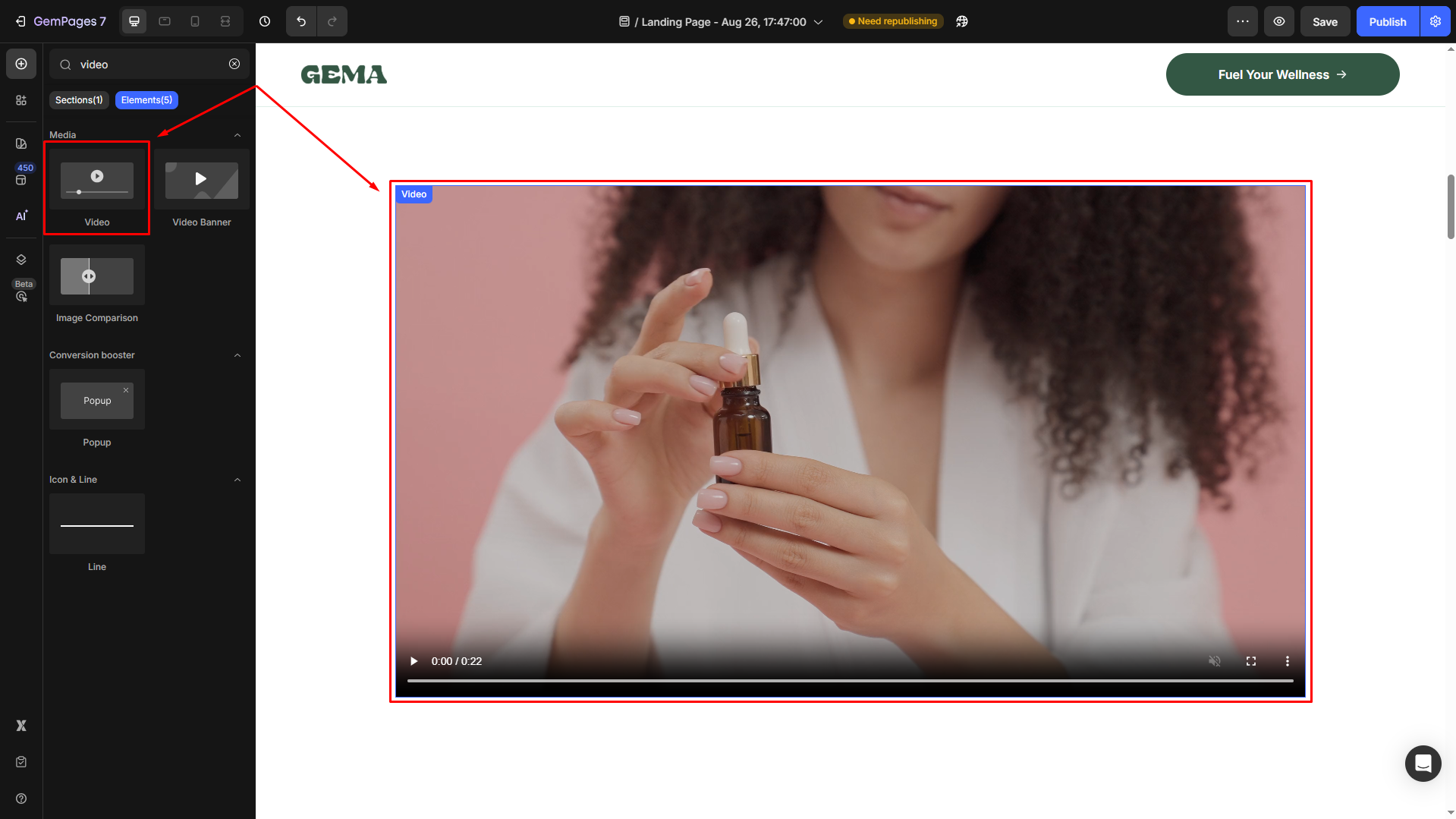Switch to mobile device view
The width and height of the screenshot is (1456, 819).
[195, 21]
